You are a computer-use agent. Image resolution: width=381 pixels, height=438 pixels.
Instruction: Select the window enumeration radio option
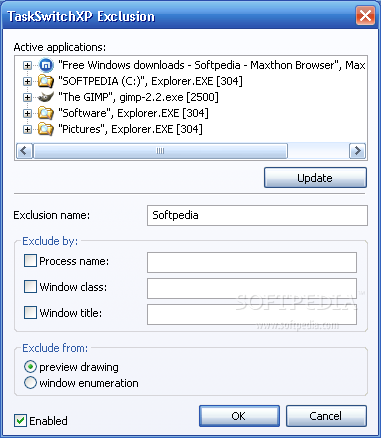pos(30,383)
